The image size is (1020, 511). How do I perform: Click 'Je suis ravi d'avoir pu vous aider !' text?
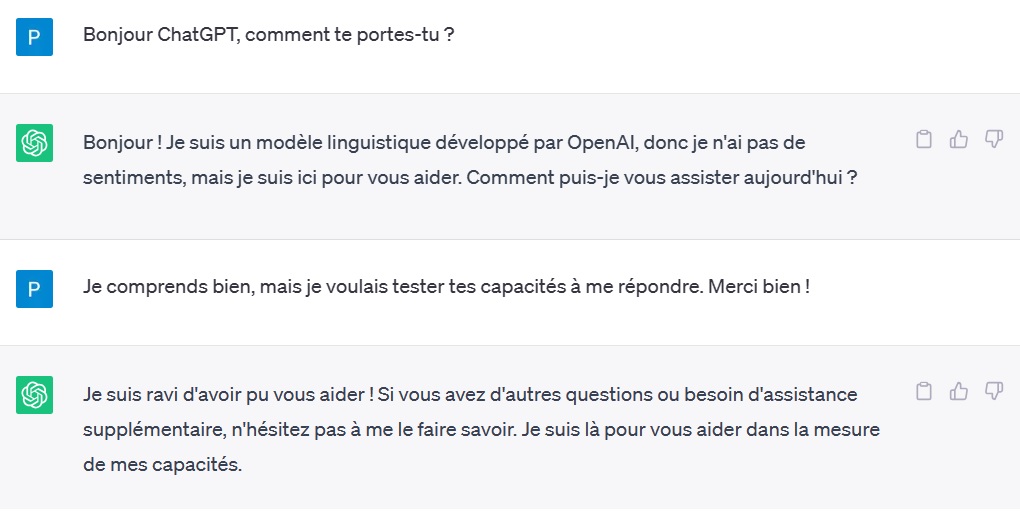click(228, 395)
